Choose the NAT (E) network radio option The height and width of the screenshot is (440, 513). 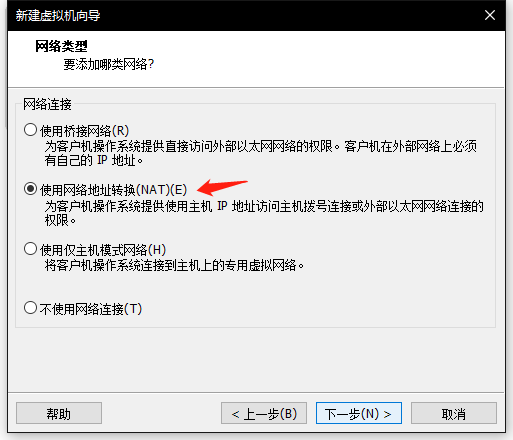(x=30, y=189)
